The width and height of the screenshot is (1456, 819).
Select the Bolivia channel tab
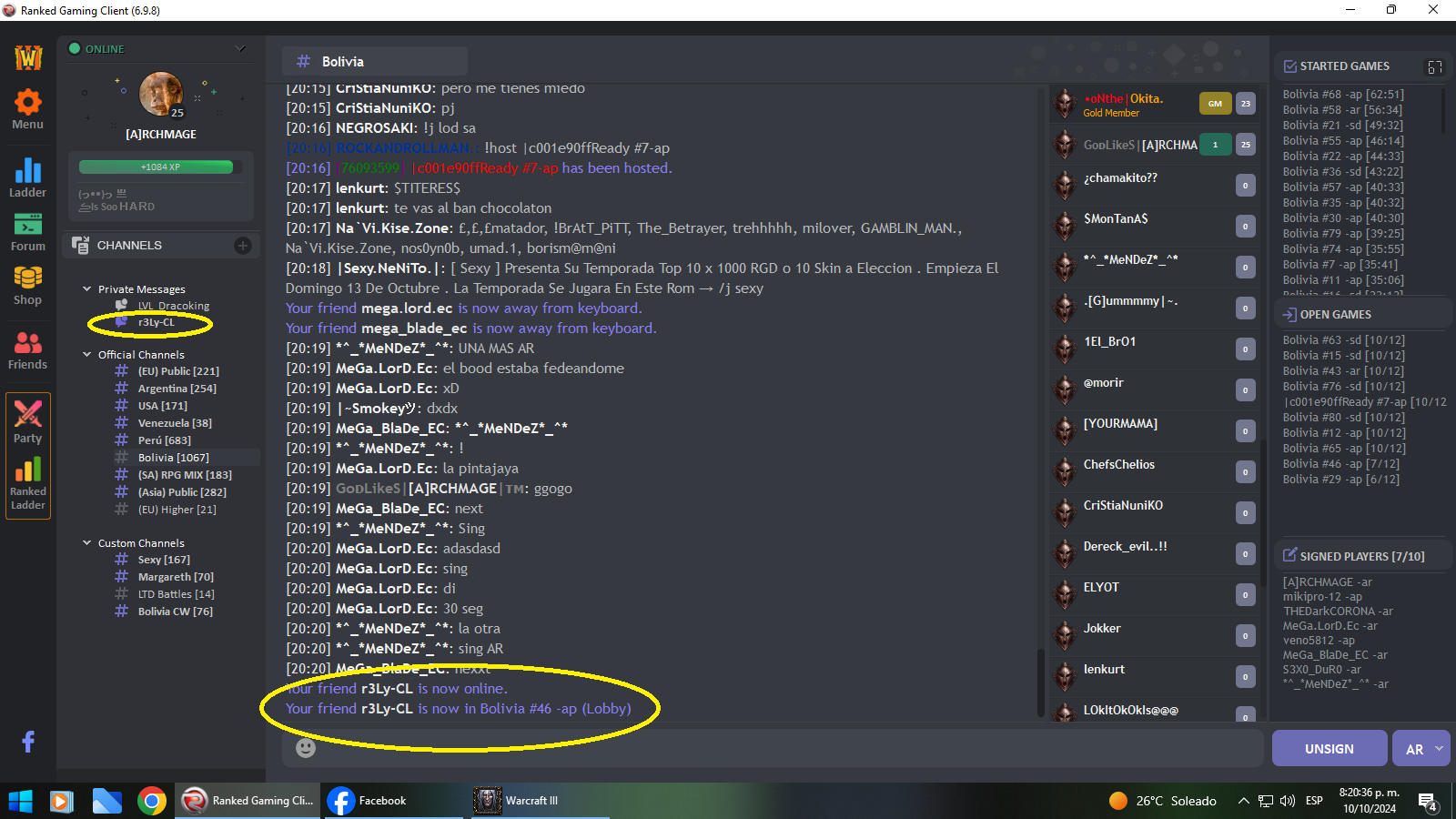375,61
